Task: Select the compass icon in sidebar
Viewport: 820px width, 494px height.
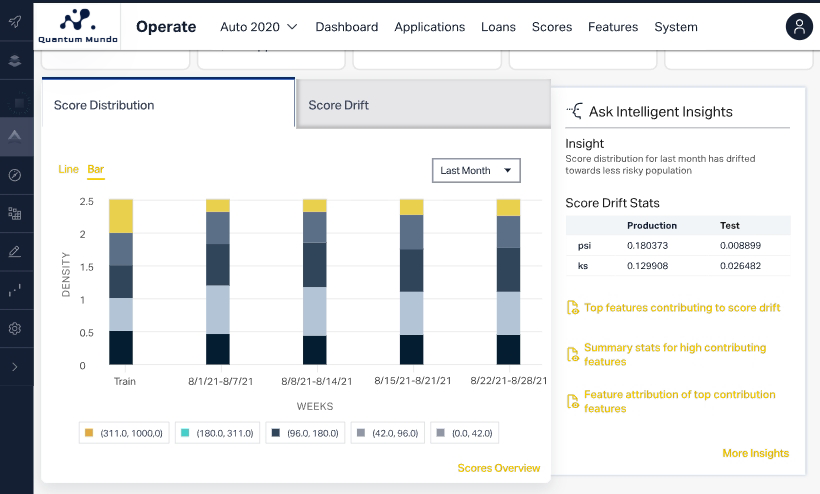Action: click(15, 175)
